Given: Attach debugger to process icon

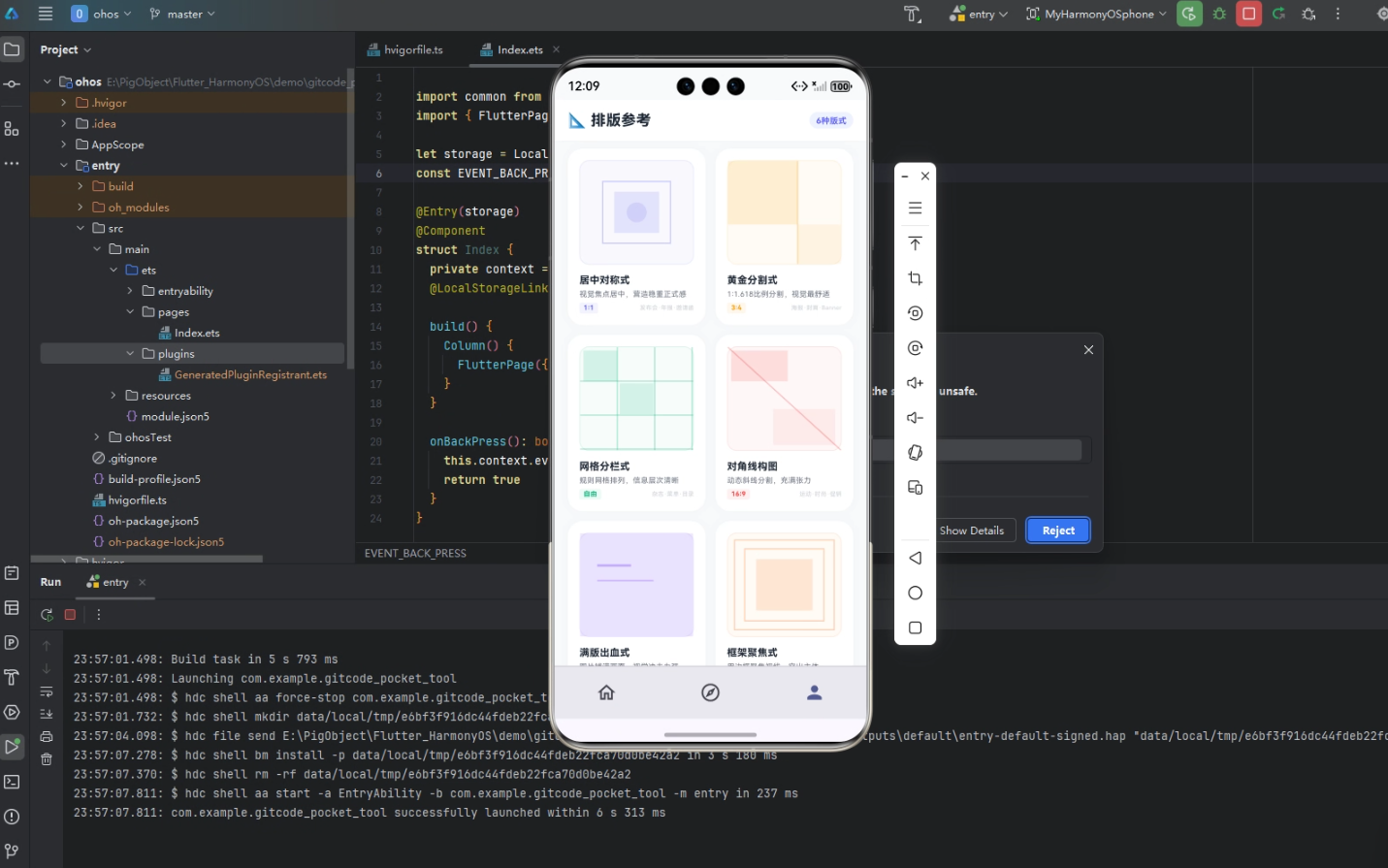Looking at the screenshot, I should pyautogui.click(x=1308, y=14).
